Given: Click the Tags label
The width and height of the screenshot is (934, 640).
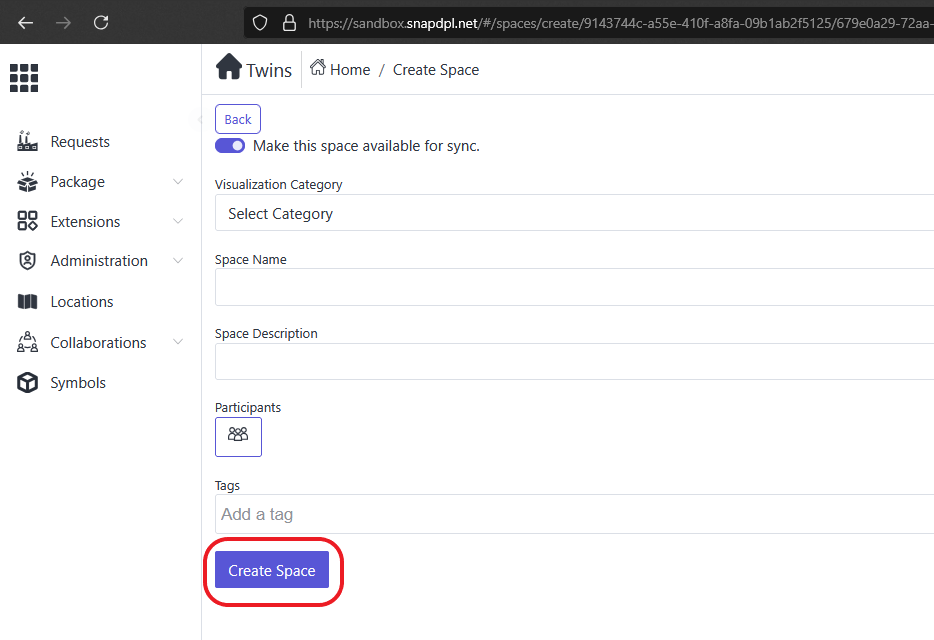Looking at the screenshot, I should (x=228, y=486).
